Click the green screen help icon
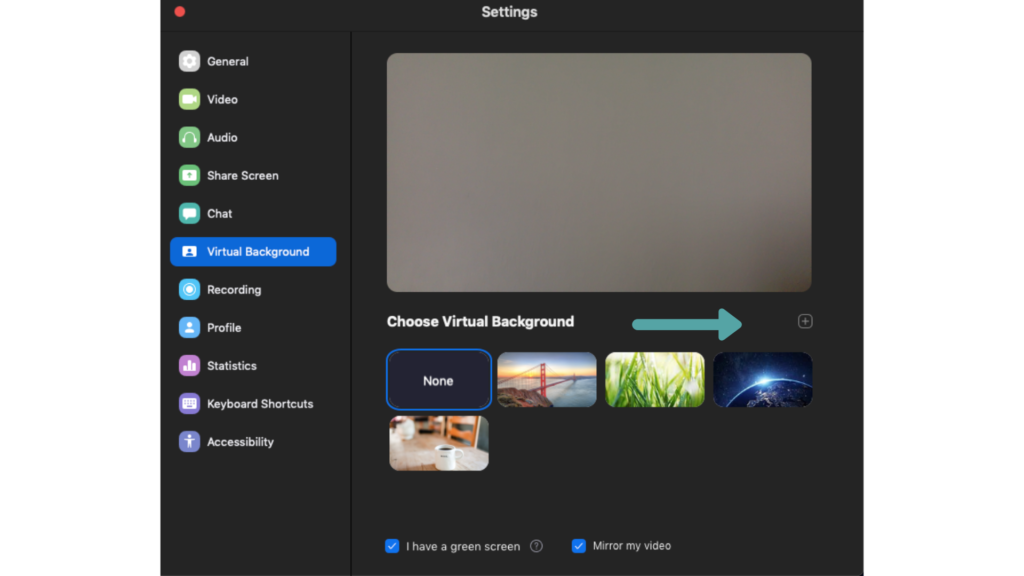 tap(536, 546)
